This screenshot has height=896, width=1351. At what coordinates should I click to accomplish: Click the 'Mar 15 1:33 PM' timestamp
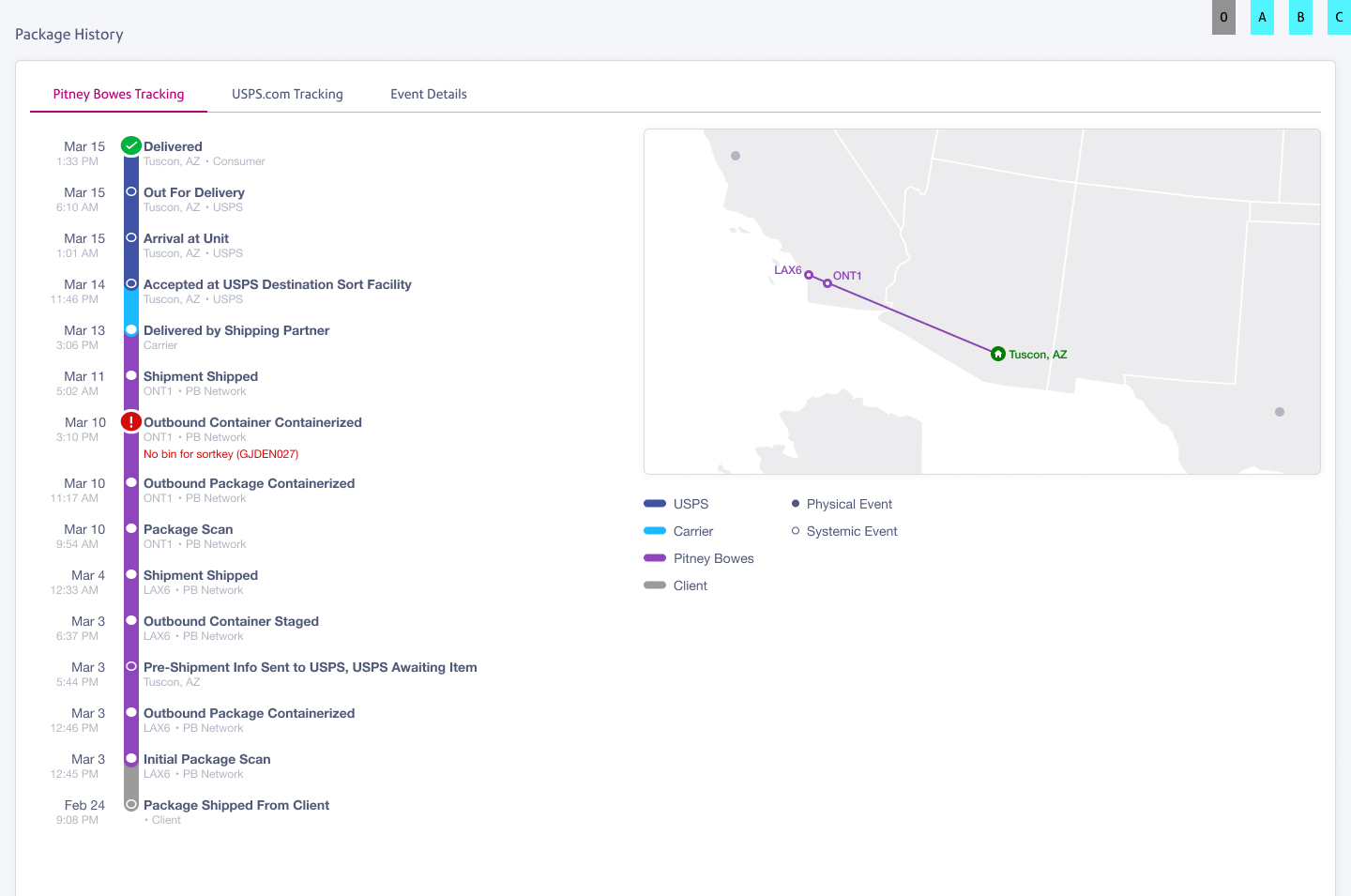coord(81,154)
